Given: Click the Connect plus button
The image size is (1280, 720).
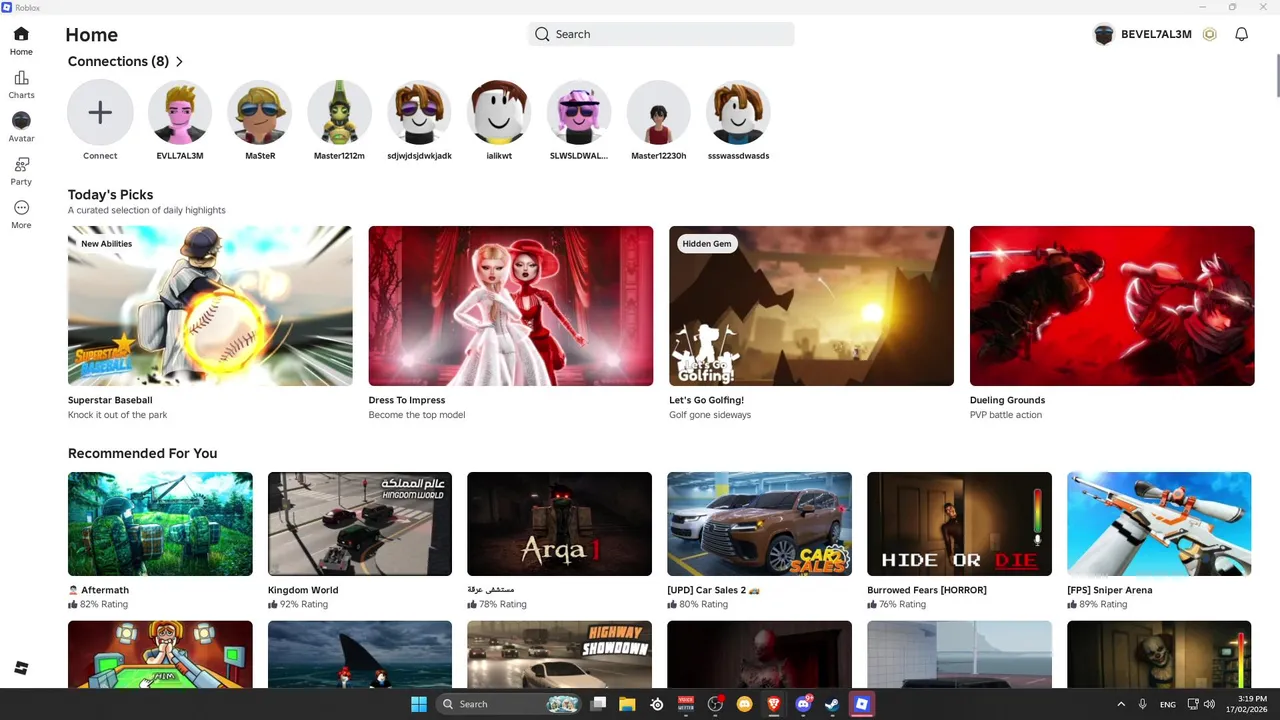Looking at the screenshot, I should tap(100, 113).
